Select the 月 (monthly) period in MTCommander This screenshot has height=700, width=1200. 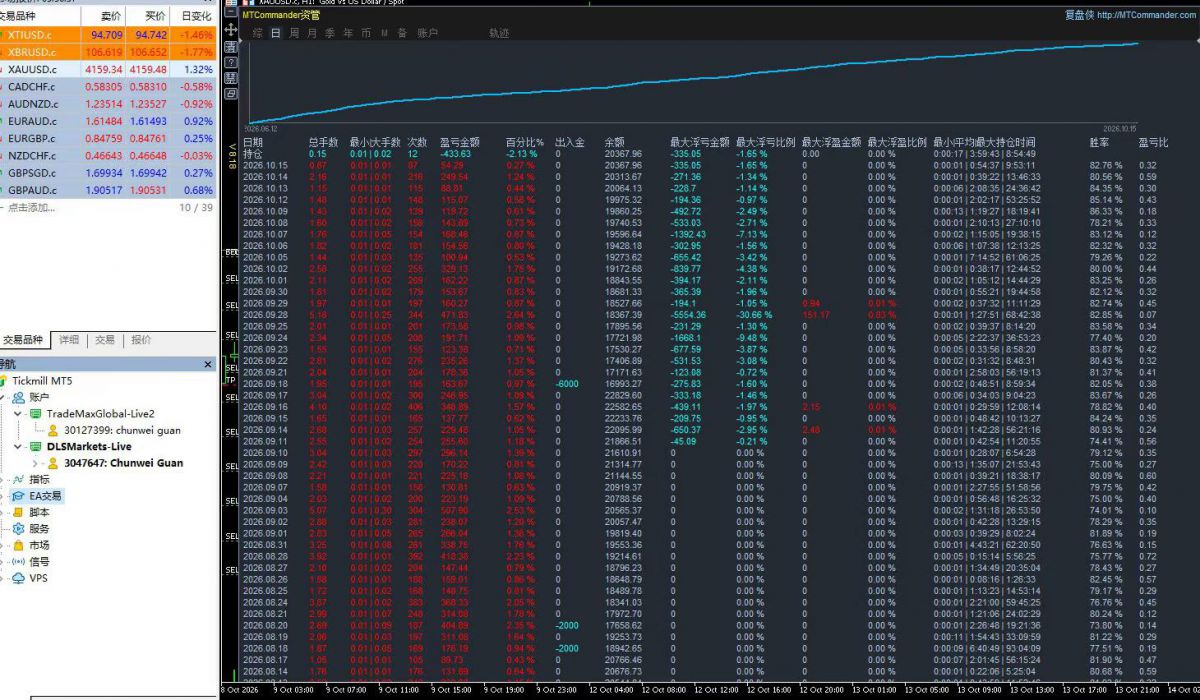pyautogui.click(x=312, y=33)
